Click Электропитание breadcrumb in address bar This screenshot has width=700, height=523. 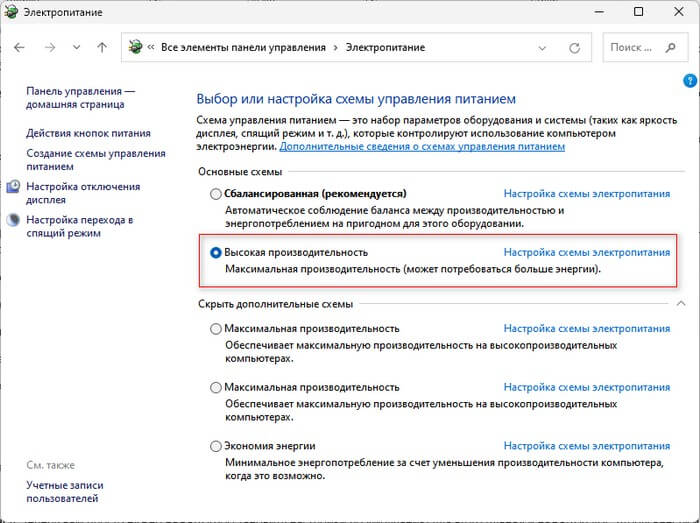pyautogui.click(x=385, y=47)
